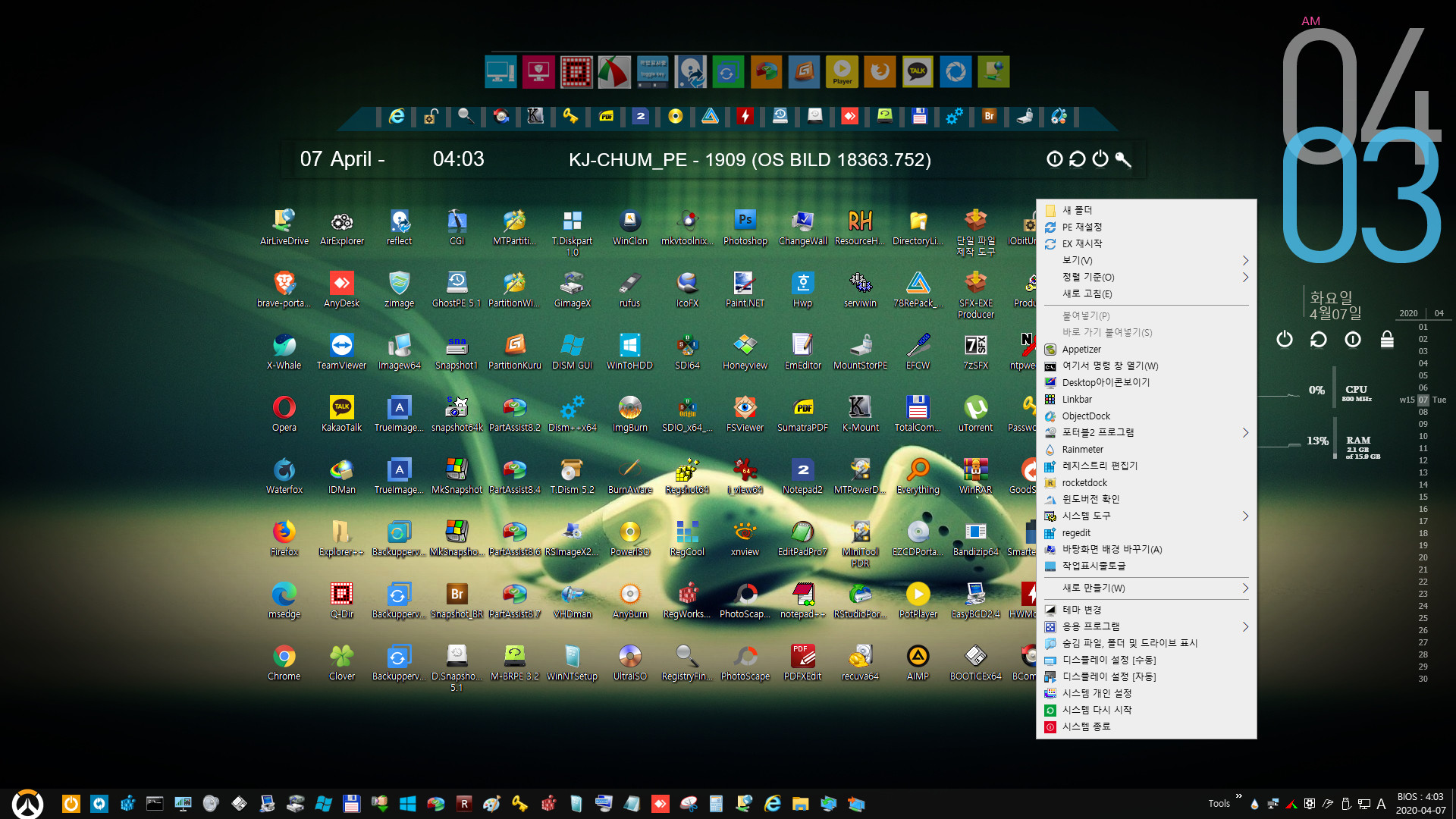Screen dimensions: 1456x819
Task: Expand the 정렬 기준(O) submenu
Action: click(x=1146, y=277)
